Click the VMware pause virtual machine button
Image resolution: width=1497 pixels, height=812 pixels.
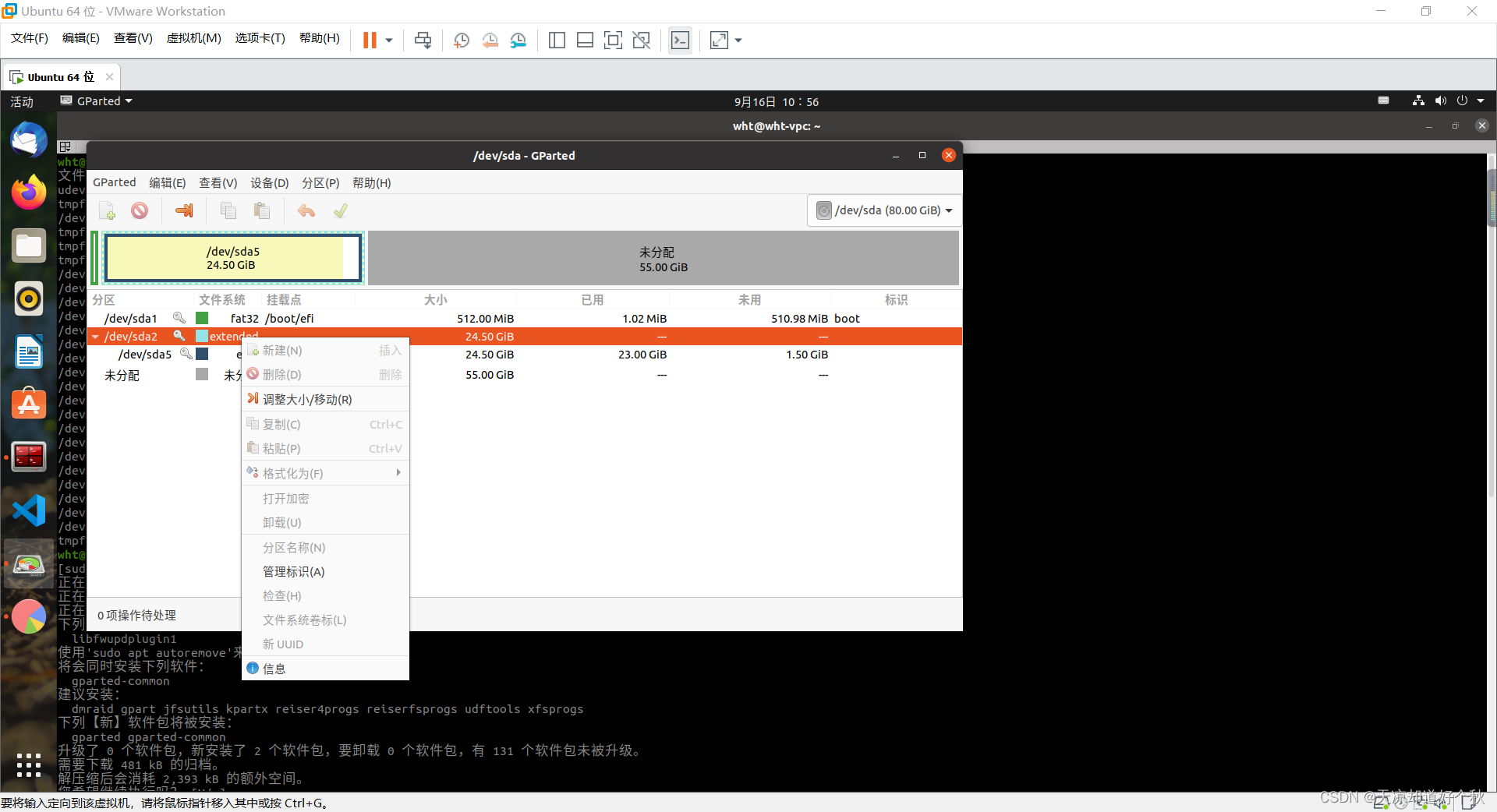[370, 40]
